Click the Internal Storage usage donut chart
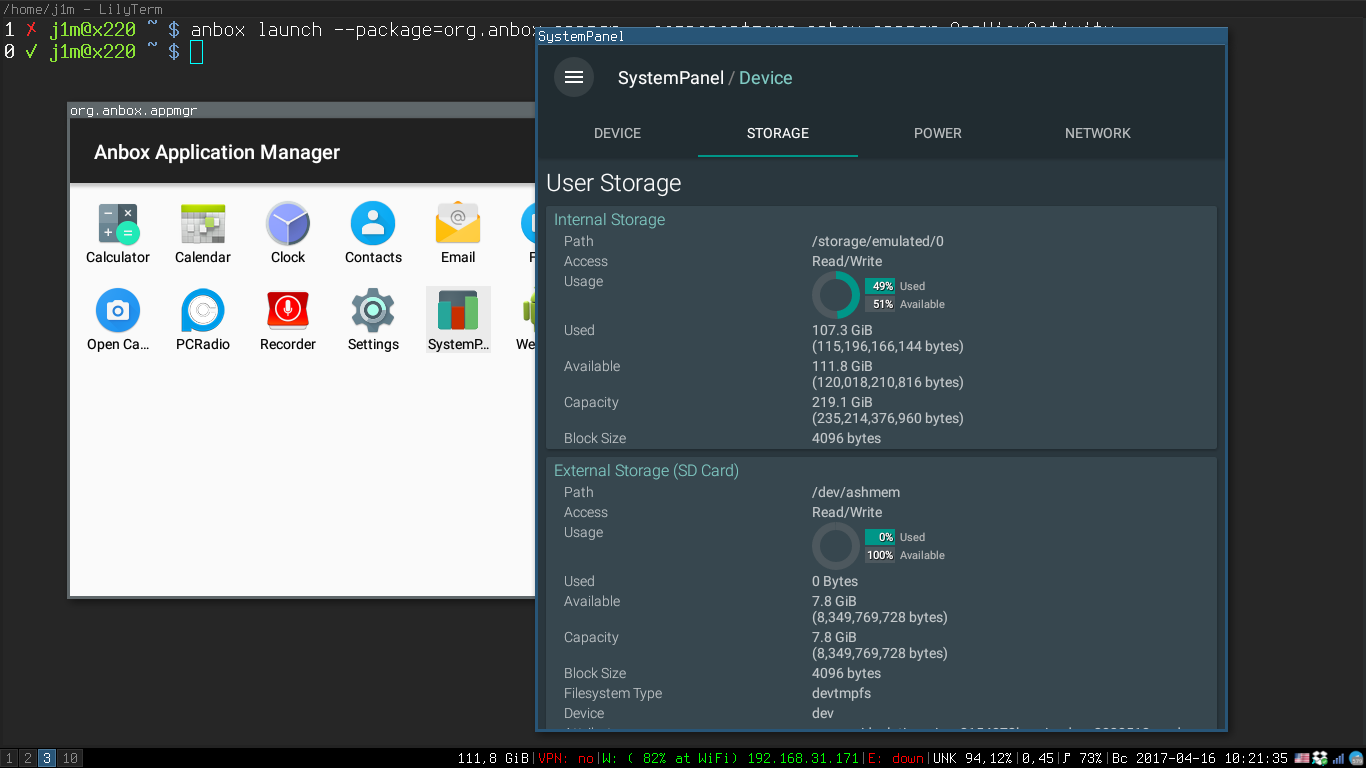 [x=836, y=295]
